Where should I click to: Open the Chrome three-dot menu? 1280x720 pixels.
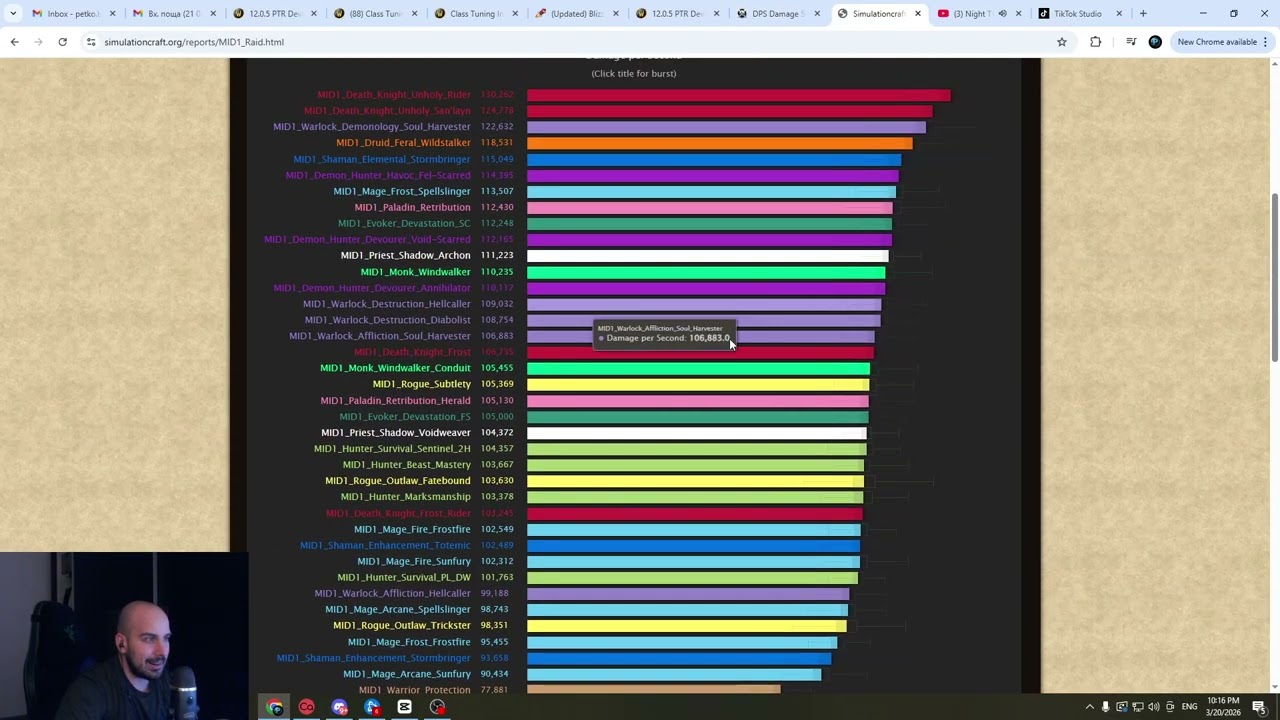[x=1265, y=42]
